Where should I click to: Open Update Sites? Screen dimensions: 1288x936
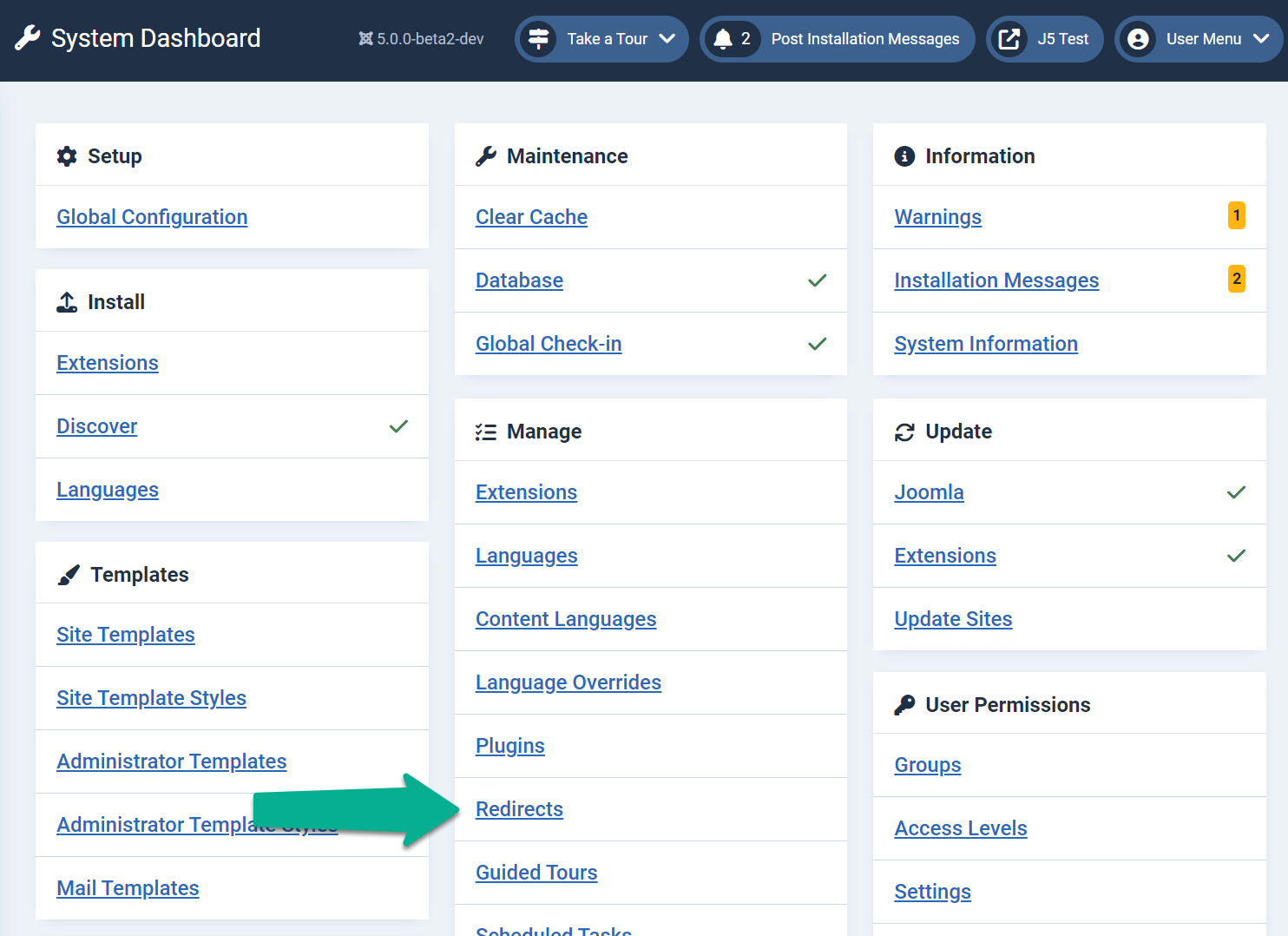(953, 619)
